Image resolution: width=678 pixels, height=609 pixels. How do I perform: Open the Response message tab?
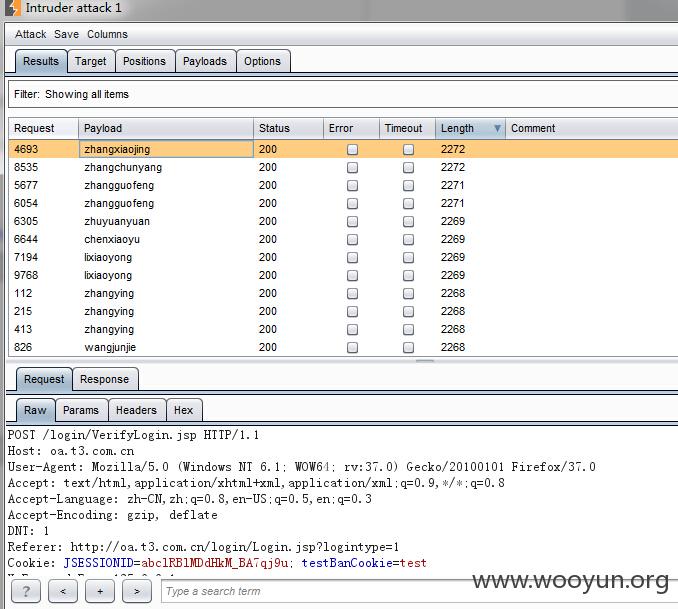point(105,379)
